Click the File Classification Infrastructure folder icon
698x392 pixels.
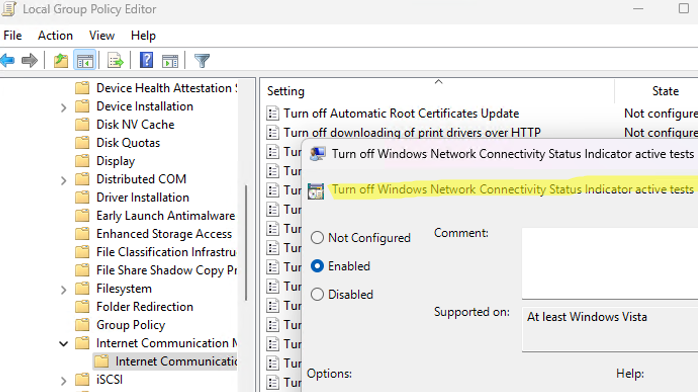click(x=82, y=252)
